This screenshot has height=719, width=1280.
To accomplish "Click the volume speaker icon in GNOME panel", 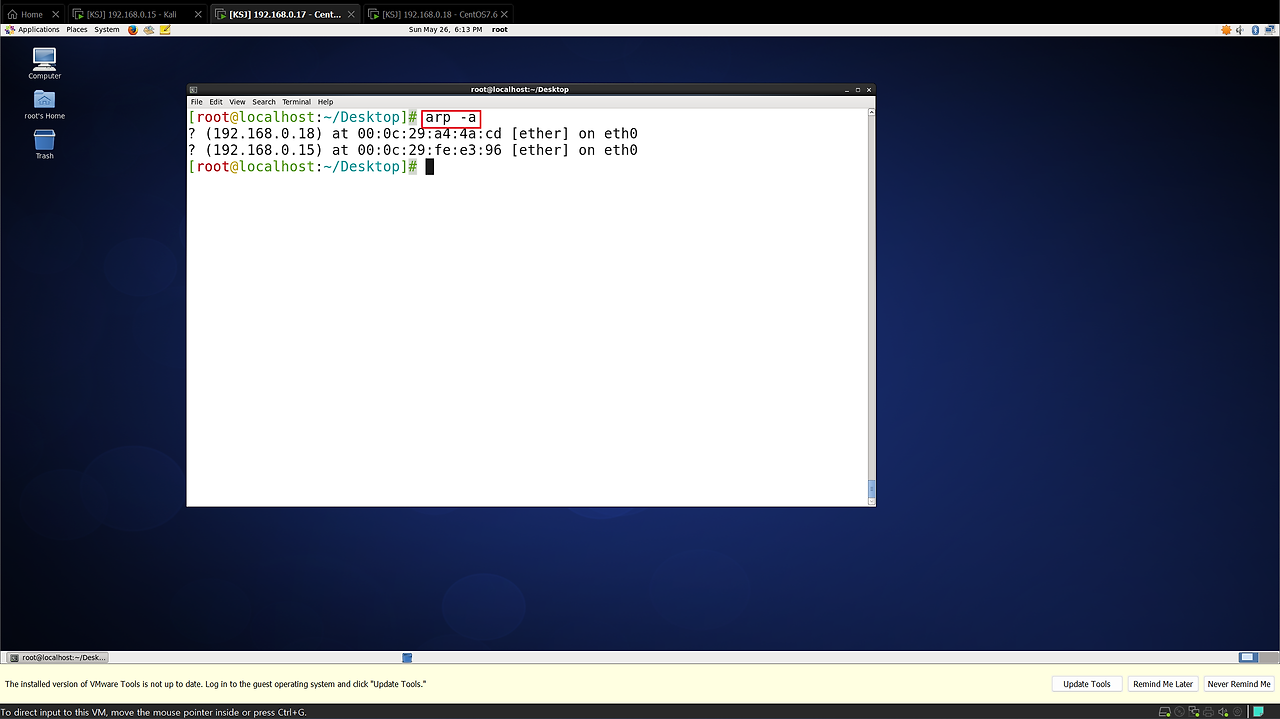I will pyautogui.click(x=1240, y=30).
